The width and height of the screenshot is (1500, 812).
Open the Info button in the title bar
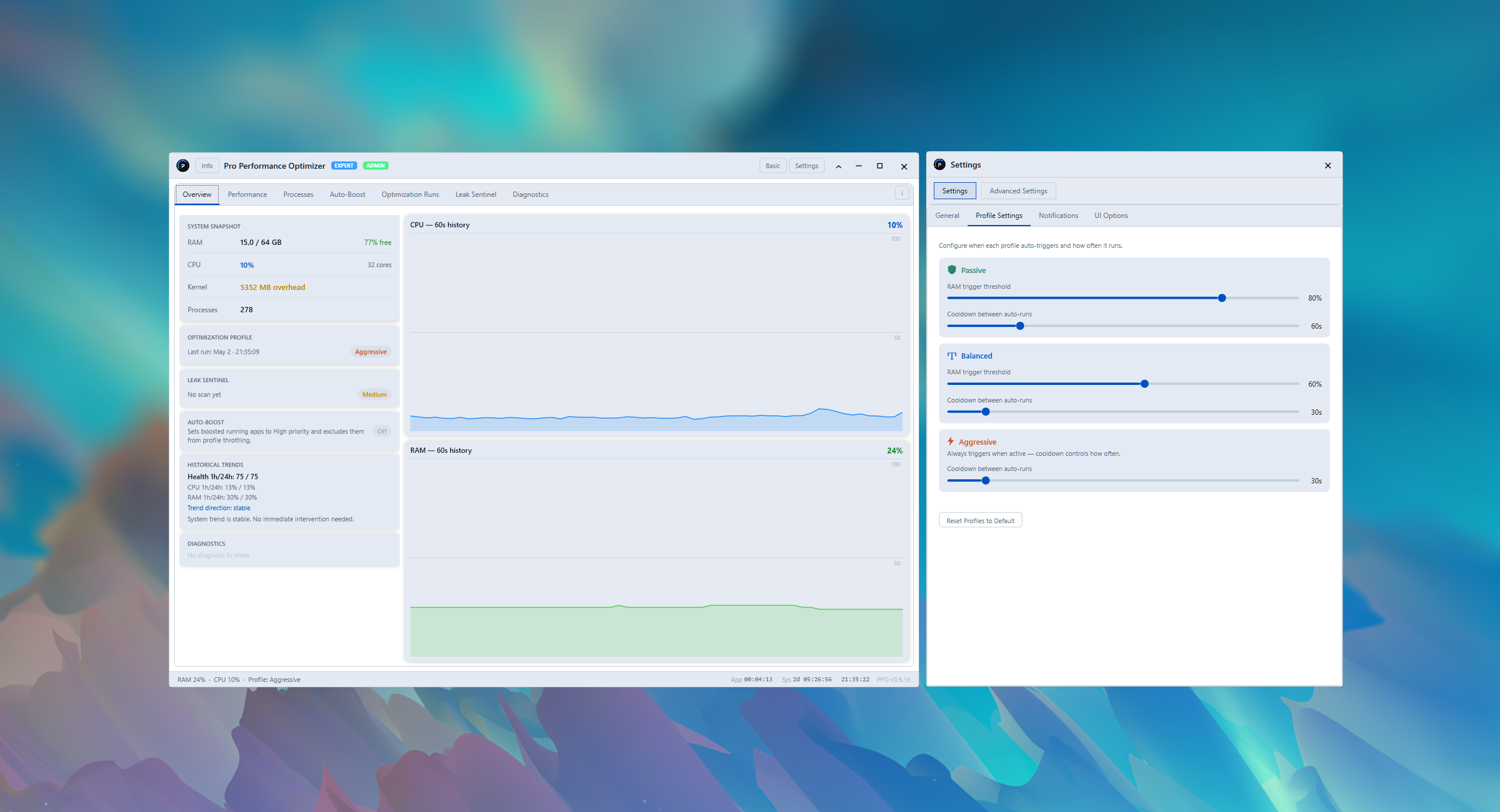(x=207, y=166)
